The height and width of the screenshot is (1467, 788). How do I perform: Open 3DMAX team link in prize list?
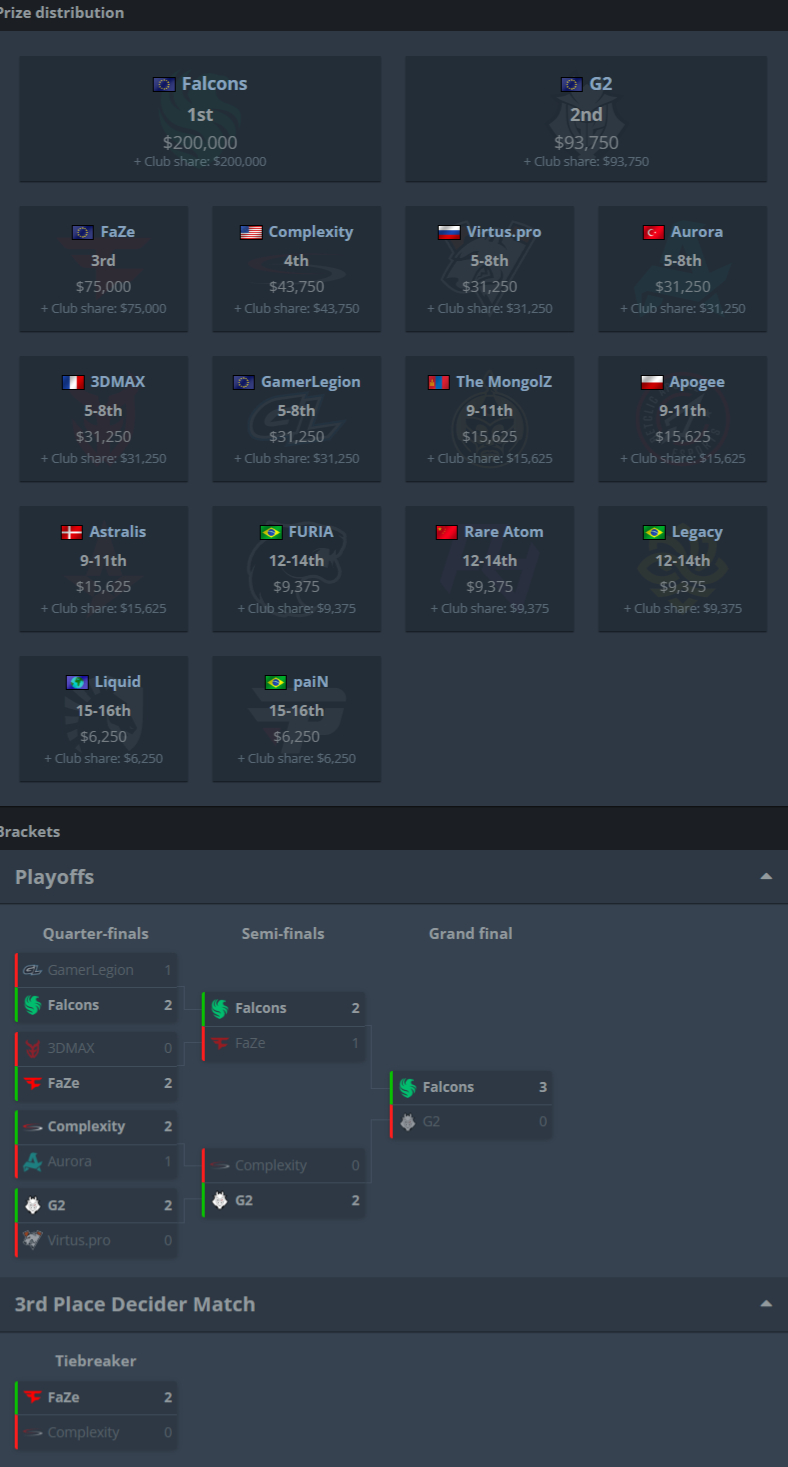click(x=118, y=382)
